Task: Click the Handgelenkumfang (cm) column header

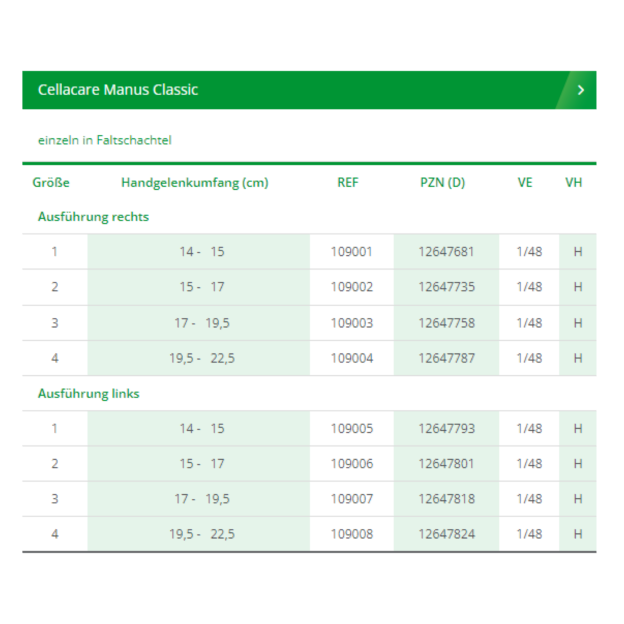Action: coord(195,183)
